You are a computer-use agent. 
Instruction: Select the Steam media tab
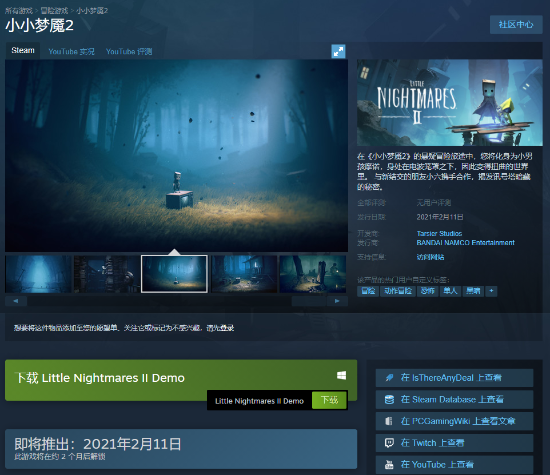[23, 51]
